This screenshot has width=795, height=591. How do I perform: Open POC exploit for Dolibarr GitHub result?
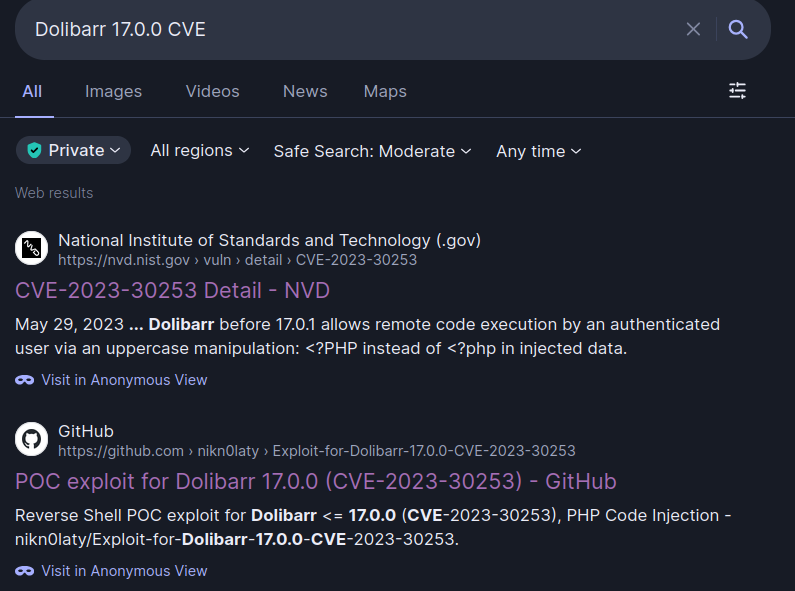pyautogui.click(x=315, y=481)
